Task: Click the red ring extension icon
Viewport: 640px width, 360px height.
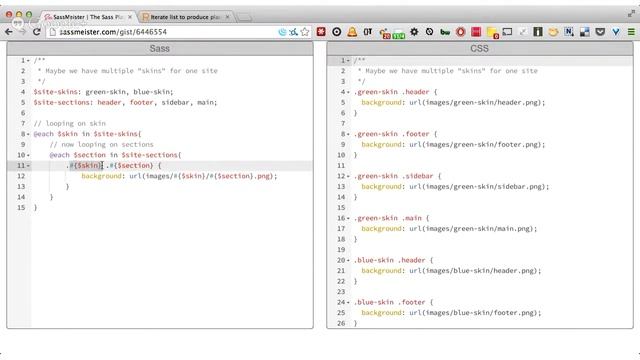Action: pyautogui.click(x=460, y=32)
